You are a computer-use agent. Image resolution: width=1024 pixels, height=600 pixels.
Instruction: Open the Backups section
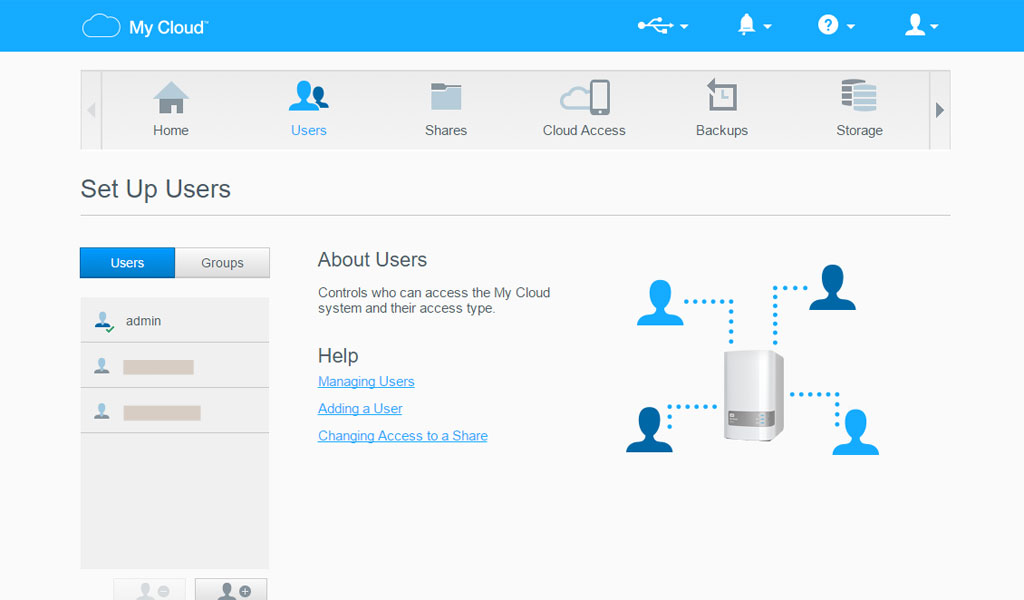pos(722,110)
